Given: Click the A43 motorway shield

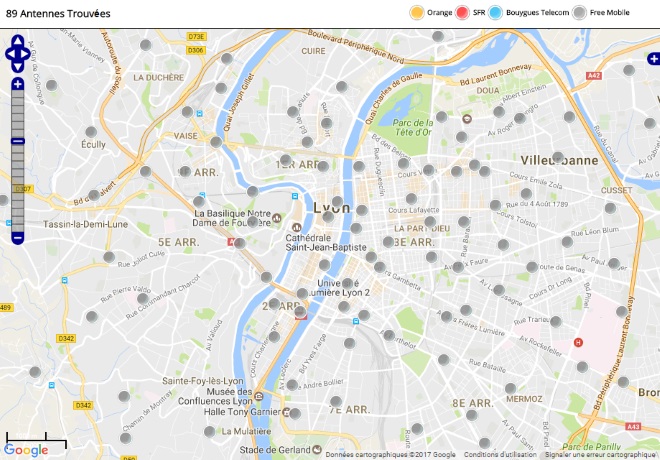Looking at the screenshot, I should 633,427.
